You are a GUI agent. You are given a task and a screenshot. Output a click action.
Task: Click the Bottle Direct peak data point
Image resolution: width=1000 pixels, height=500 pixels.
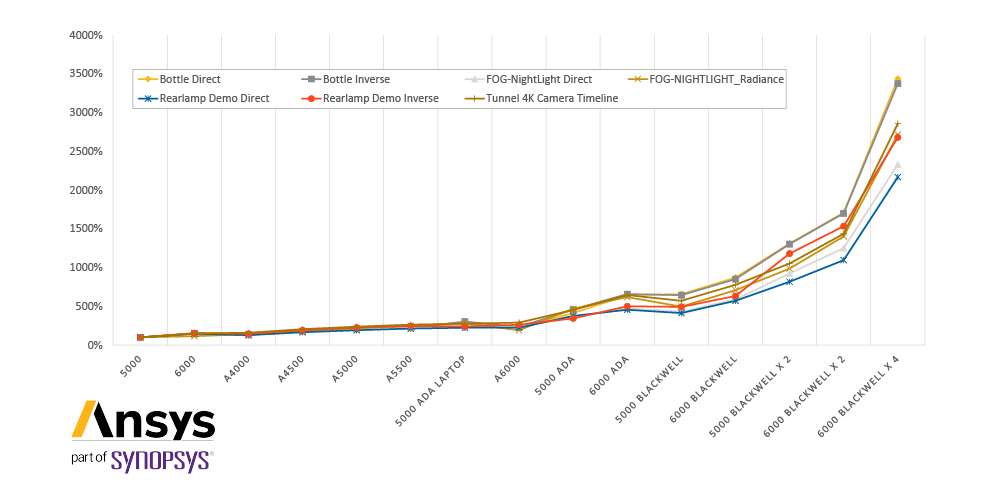pos(897,79)
